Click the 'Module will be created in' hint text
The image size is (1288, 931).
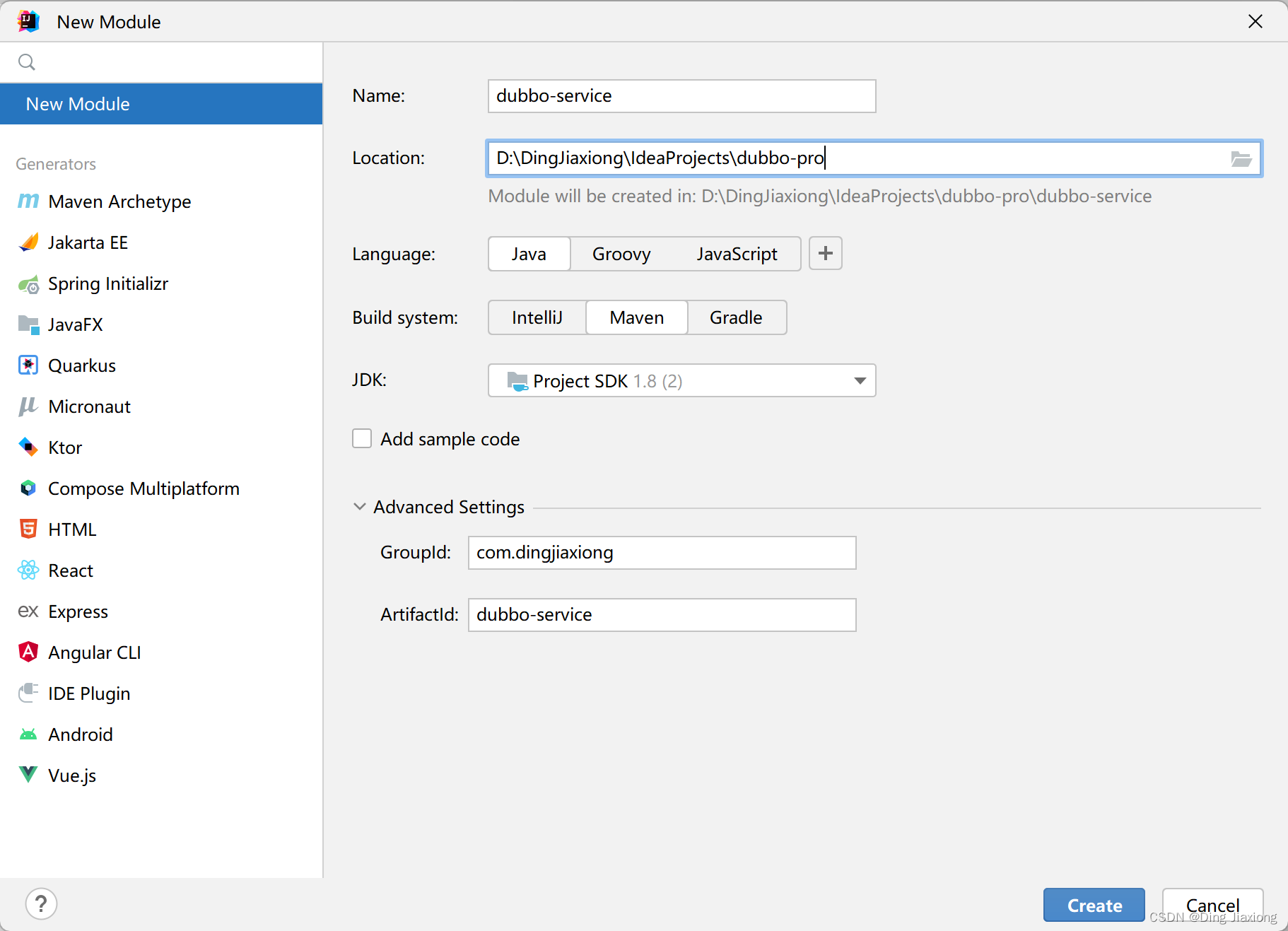point(820,196)
